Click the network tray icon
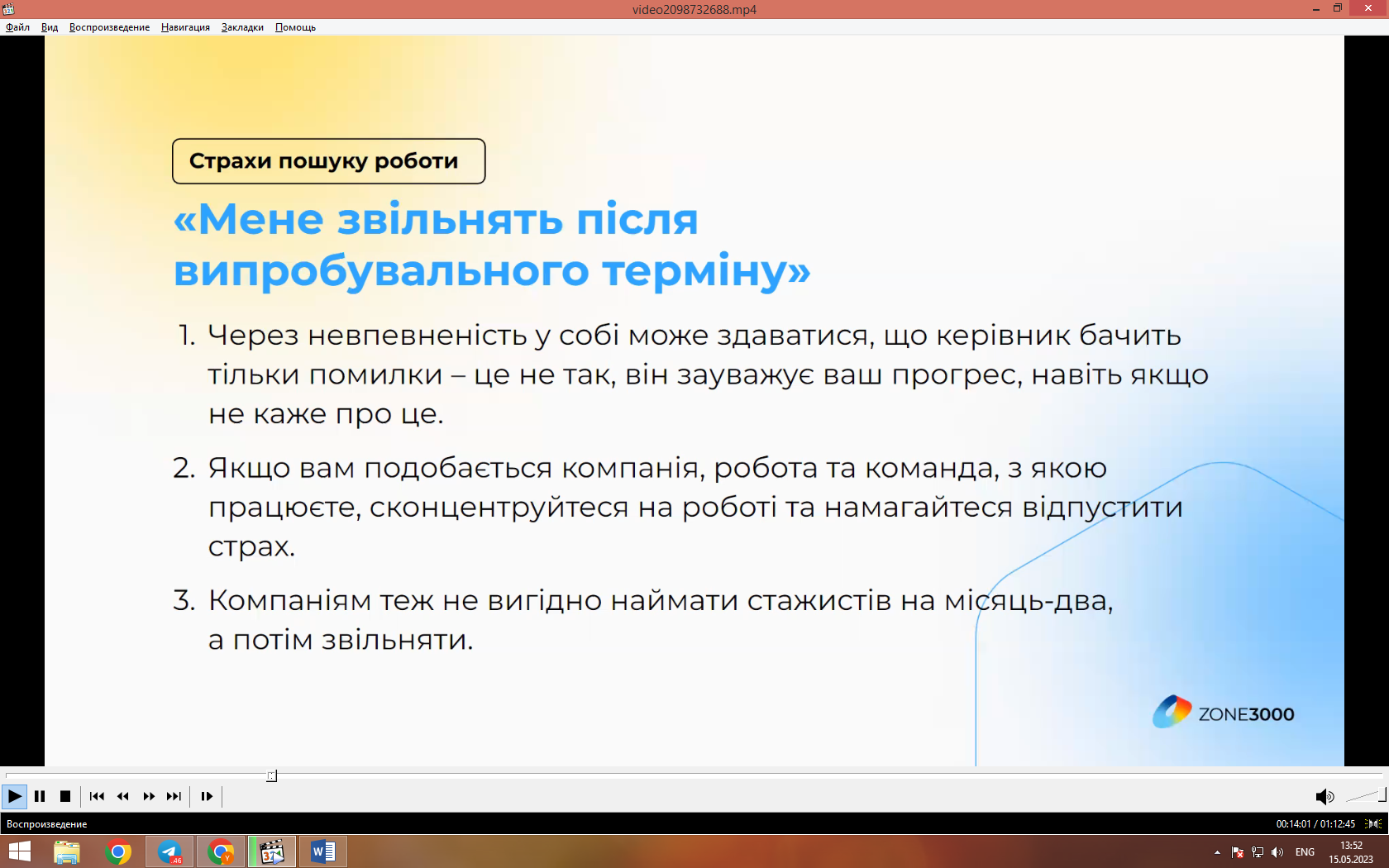 [1258, 852]
